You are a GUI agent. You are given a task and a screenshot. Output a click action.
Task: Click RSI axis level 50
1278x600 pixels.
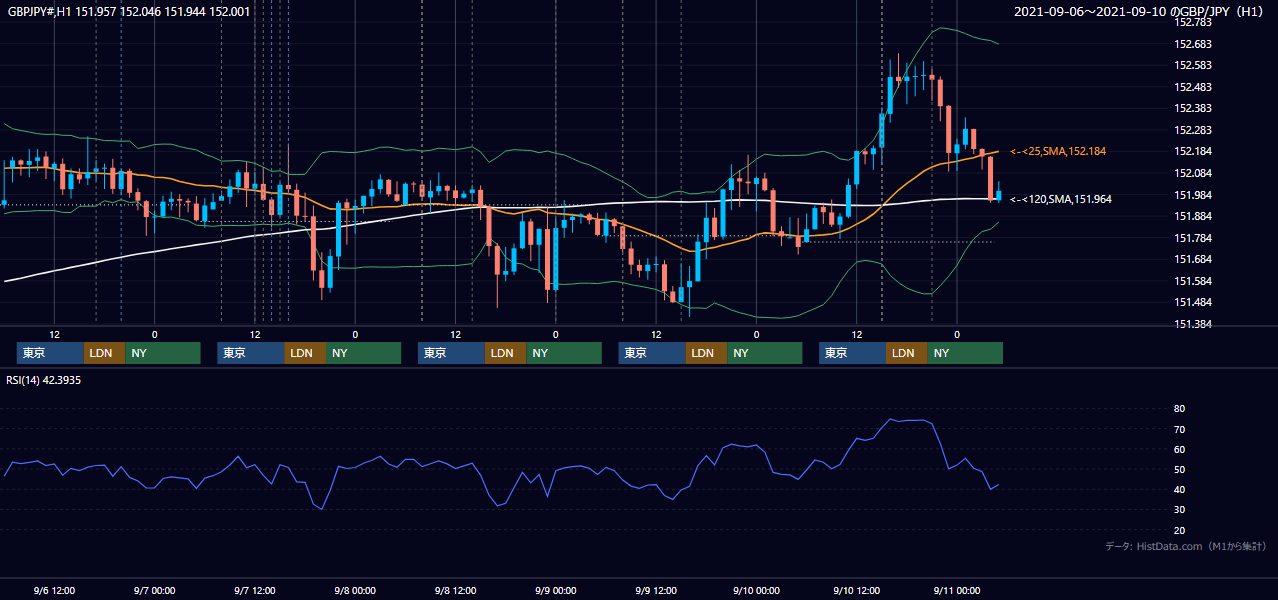pos(1179,469)
